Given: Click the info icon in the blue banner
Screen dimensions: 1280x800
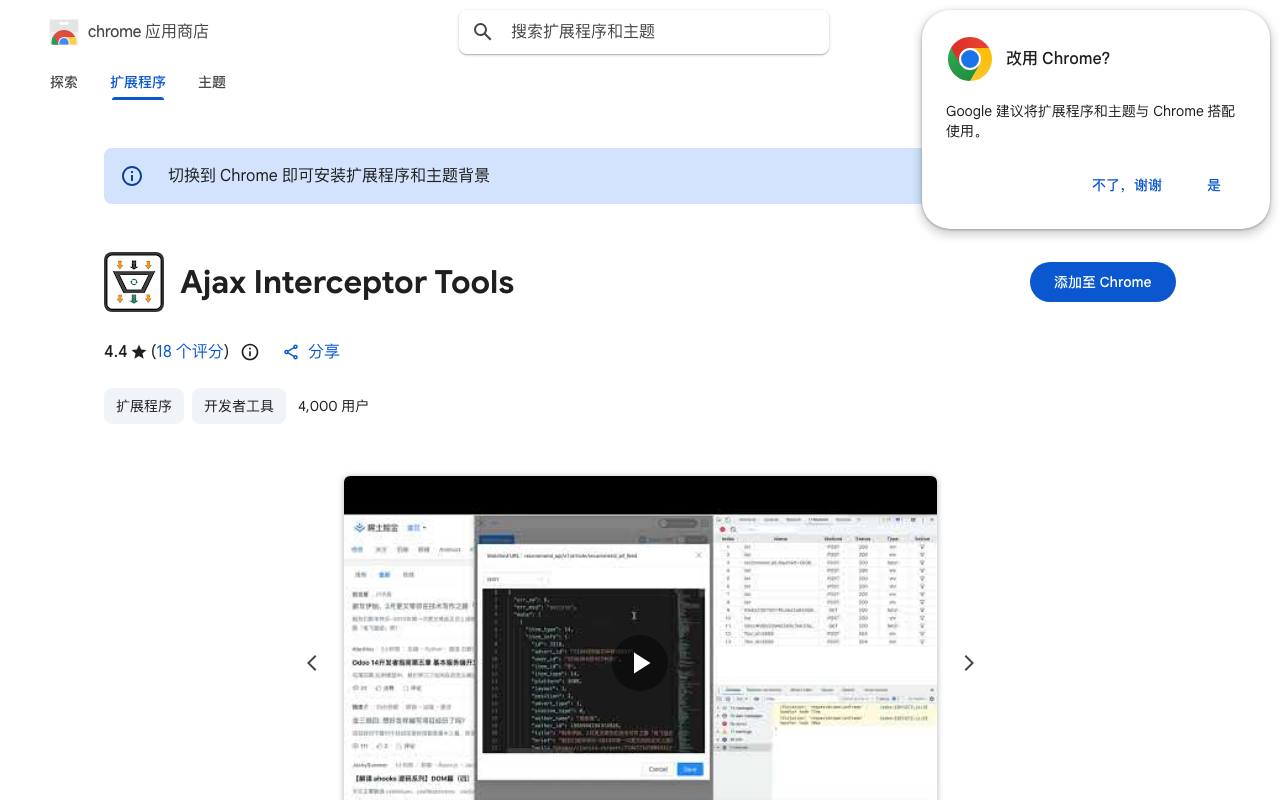Looking at the screenshot, I should coord(132,176).
